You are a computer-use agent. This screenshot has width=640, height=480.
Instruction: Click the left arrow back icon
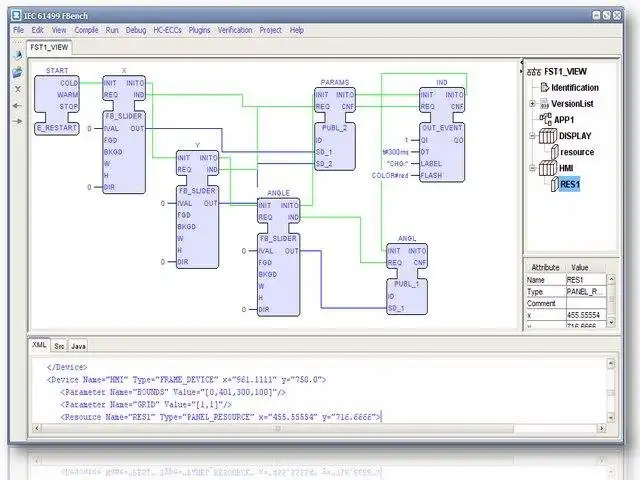pos(17,106)
